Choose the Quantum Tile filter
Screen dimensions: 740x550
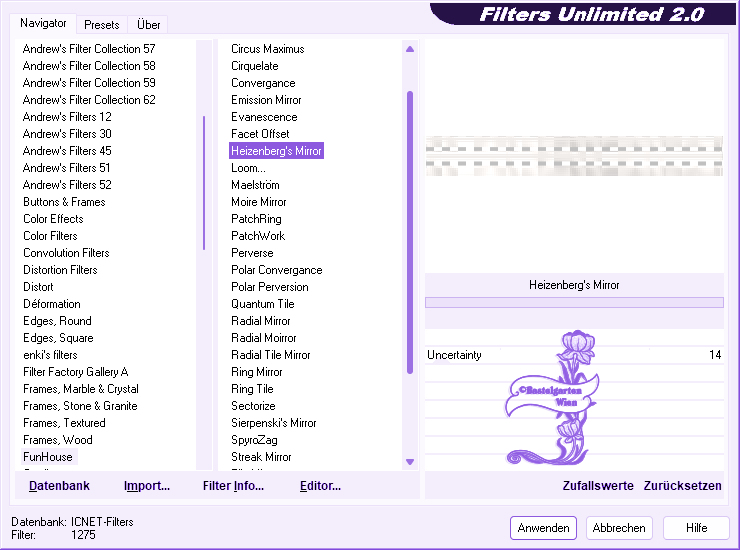(263, 304)
